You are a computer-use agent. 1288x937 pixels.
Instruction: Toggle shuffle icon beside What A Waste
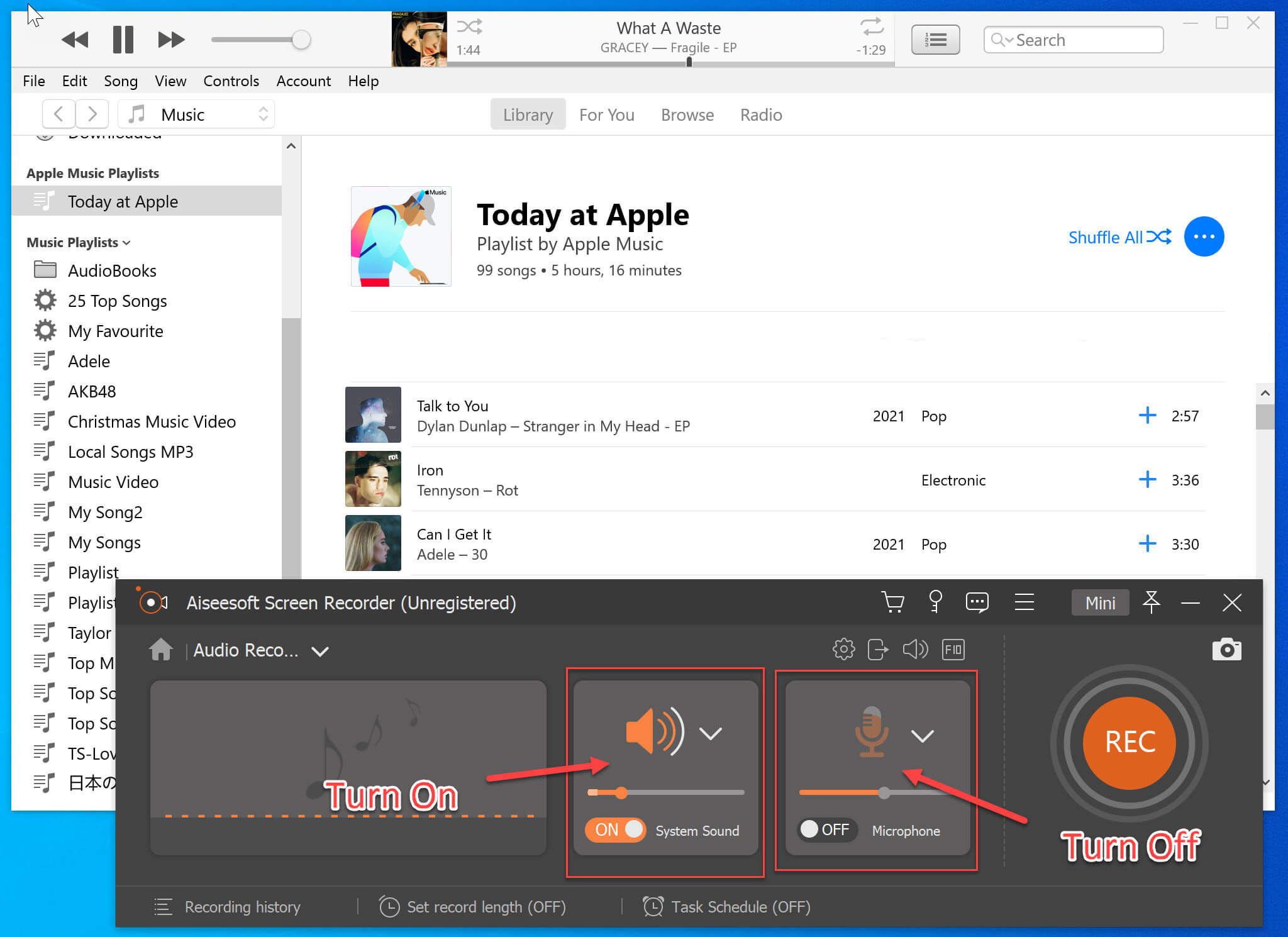pos(469,26)
